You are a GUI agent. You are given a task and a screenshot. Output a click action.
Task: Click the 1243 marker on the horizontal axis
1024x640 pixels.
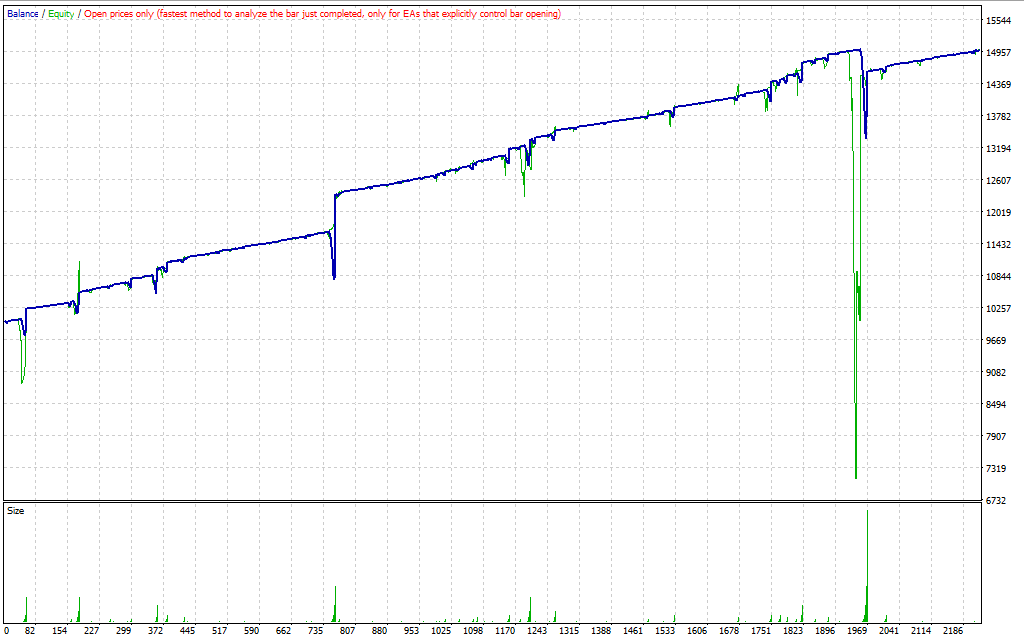(x=538, y=632)
